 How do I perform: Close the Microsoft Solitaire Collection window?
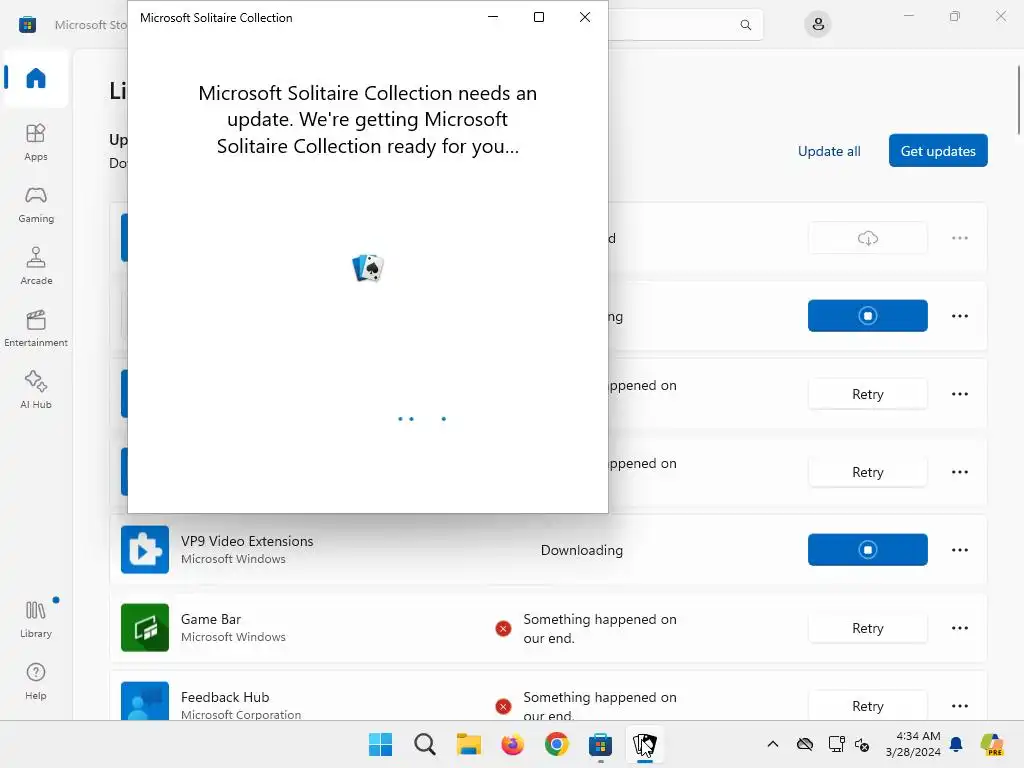click(x=584, y=17)
